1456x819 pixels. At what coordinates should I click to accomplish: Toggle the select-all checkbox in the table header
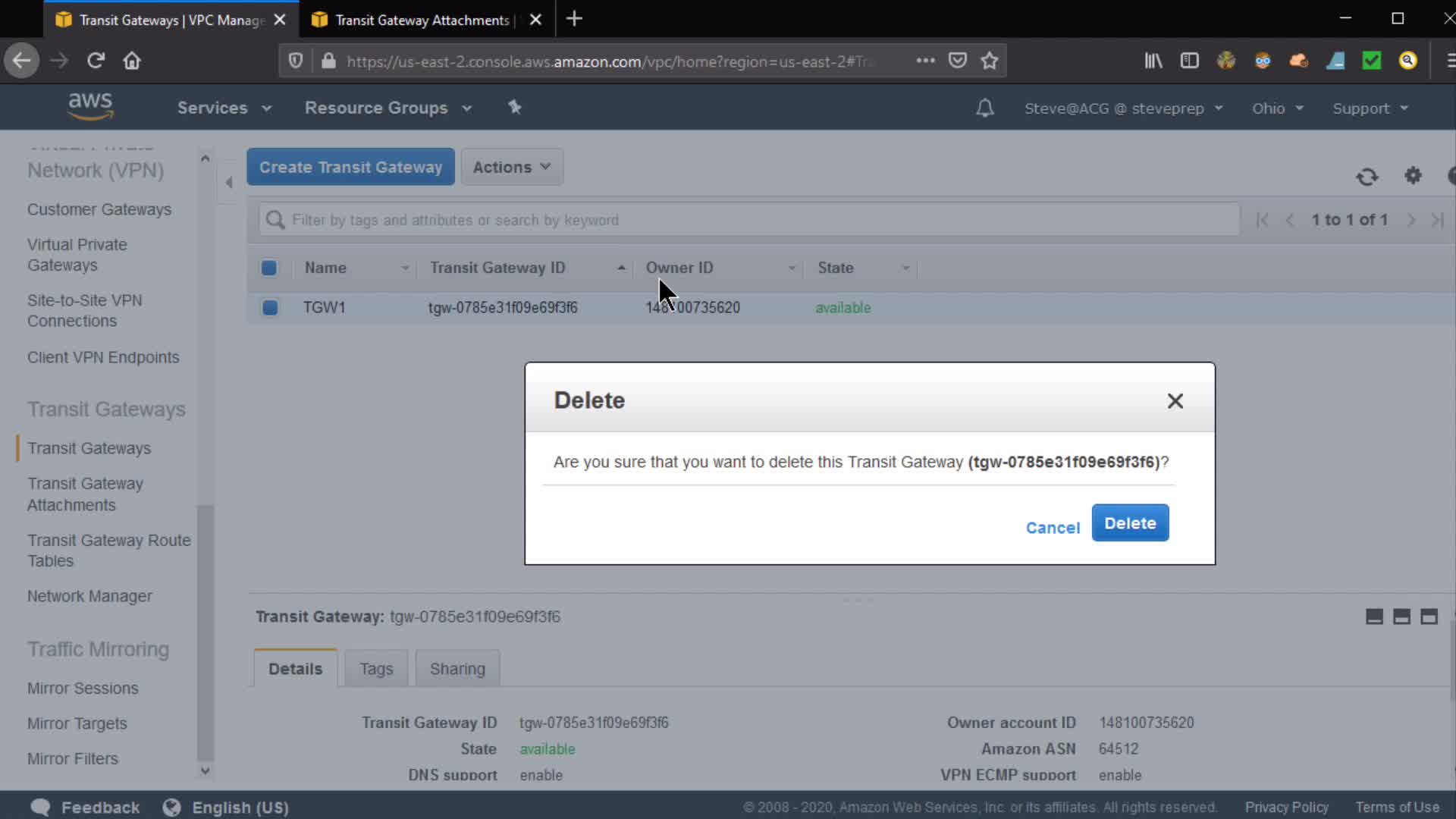(268, 268)
